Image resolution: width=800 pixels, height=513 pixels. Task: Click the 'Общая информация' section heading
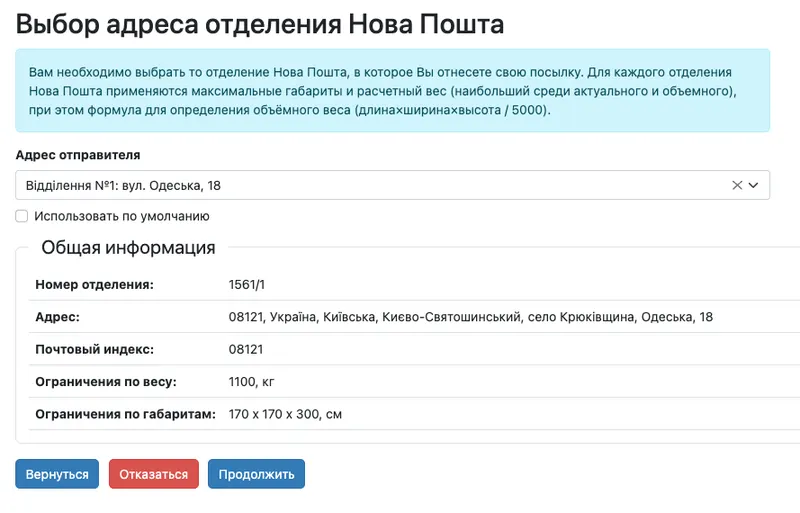[128, 248]
